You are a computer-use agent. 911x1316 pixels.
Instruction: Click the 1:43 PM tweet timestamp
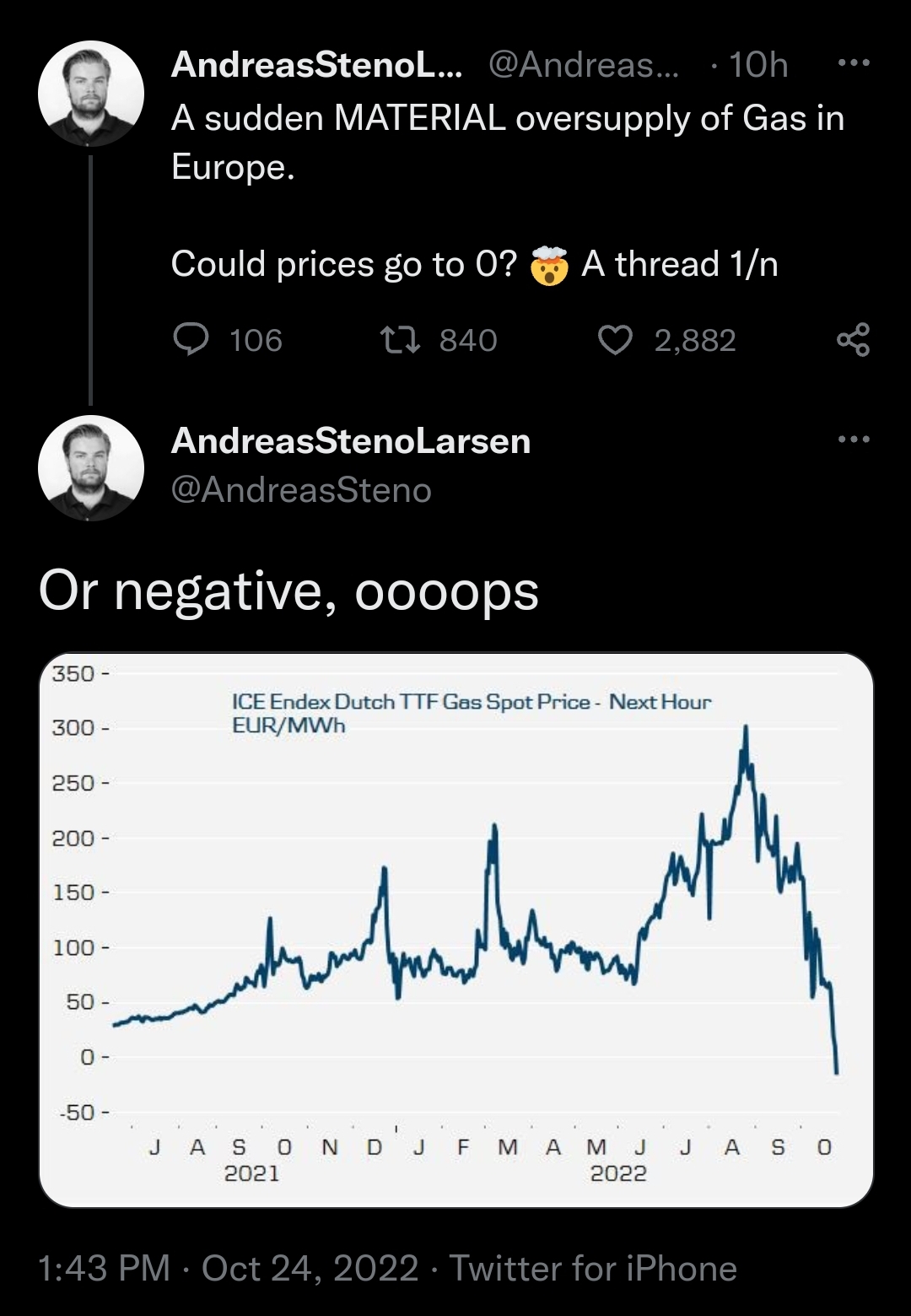click(x=104, y=1269)
